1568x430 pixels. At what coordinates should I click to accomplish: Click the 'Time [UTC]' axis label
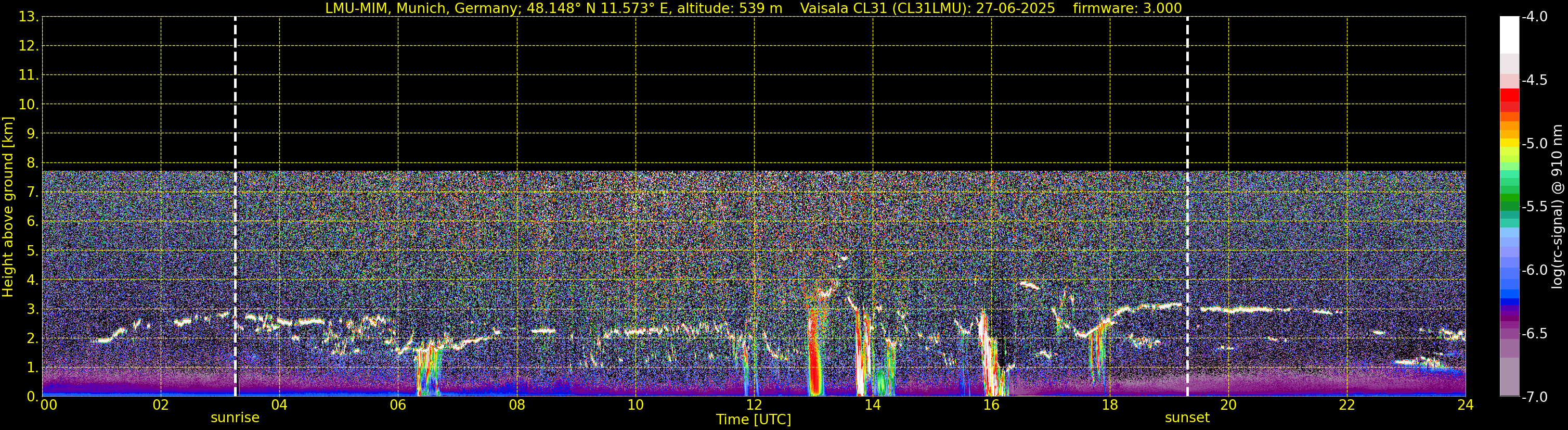click(x=754, y=420)
